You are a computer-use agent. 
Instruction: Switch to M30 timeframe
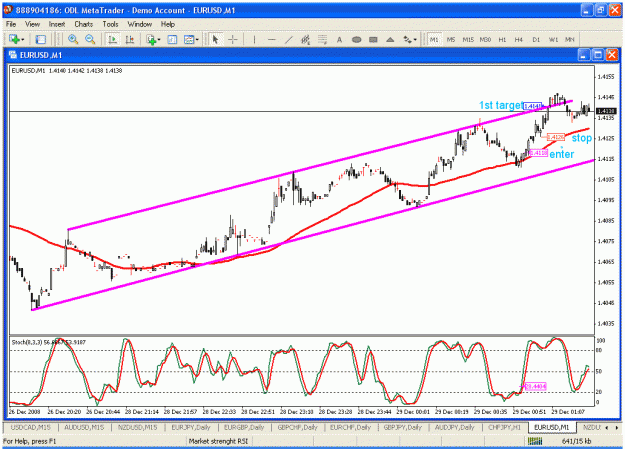485,39
